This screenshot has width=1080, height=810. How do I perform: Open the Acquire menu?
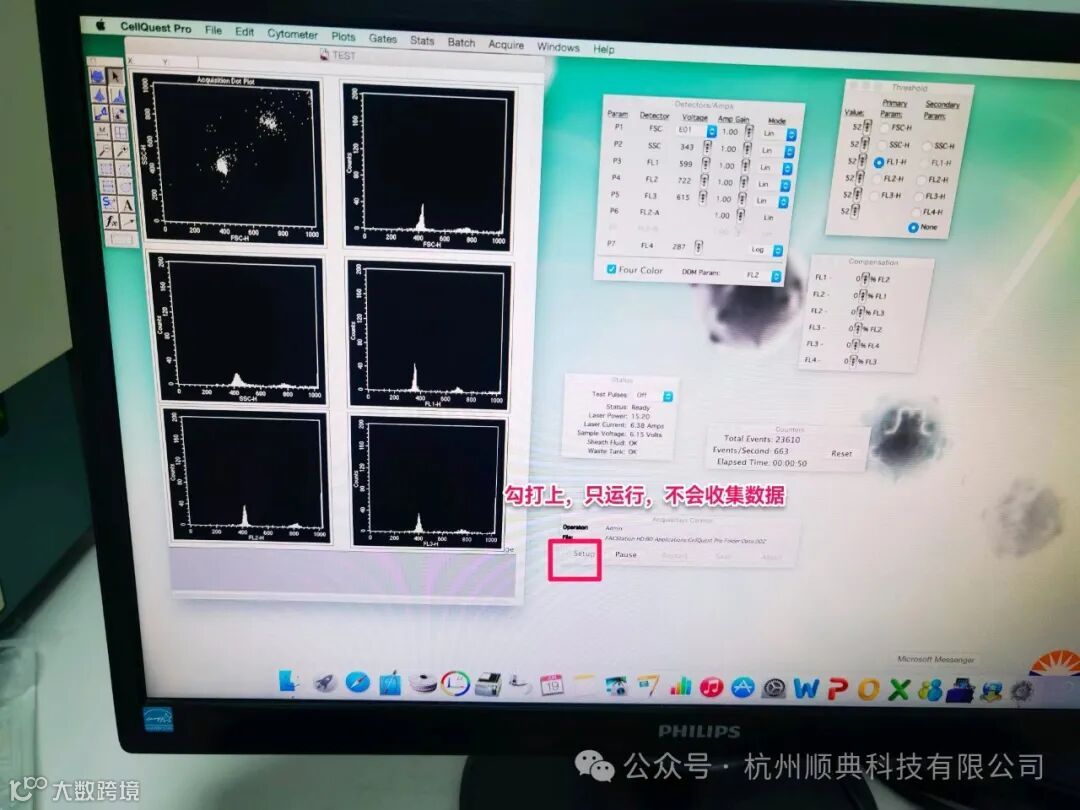pyautogui.click(x=506, y=45)
